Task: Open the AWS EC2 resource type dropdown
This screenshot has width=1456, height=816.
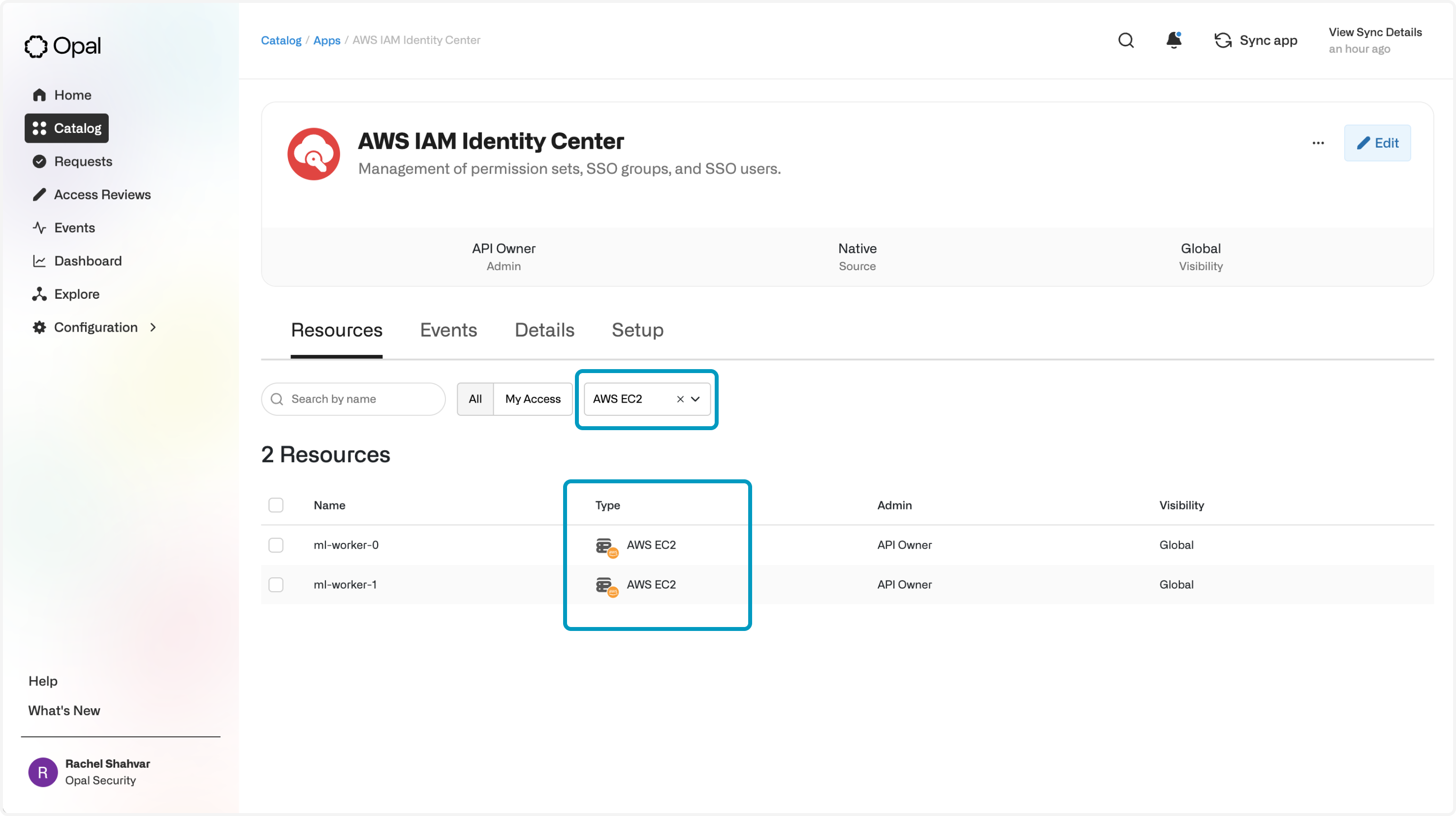Action: click(695, 399)
